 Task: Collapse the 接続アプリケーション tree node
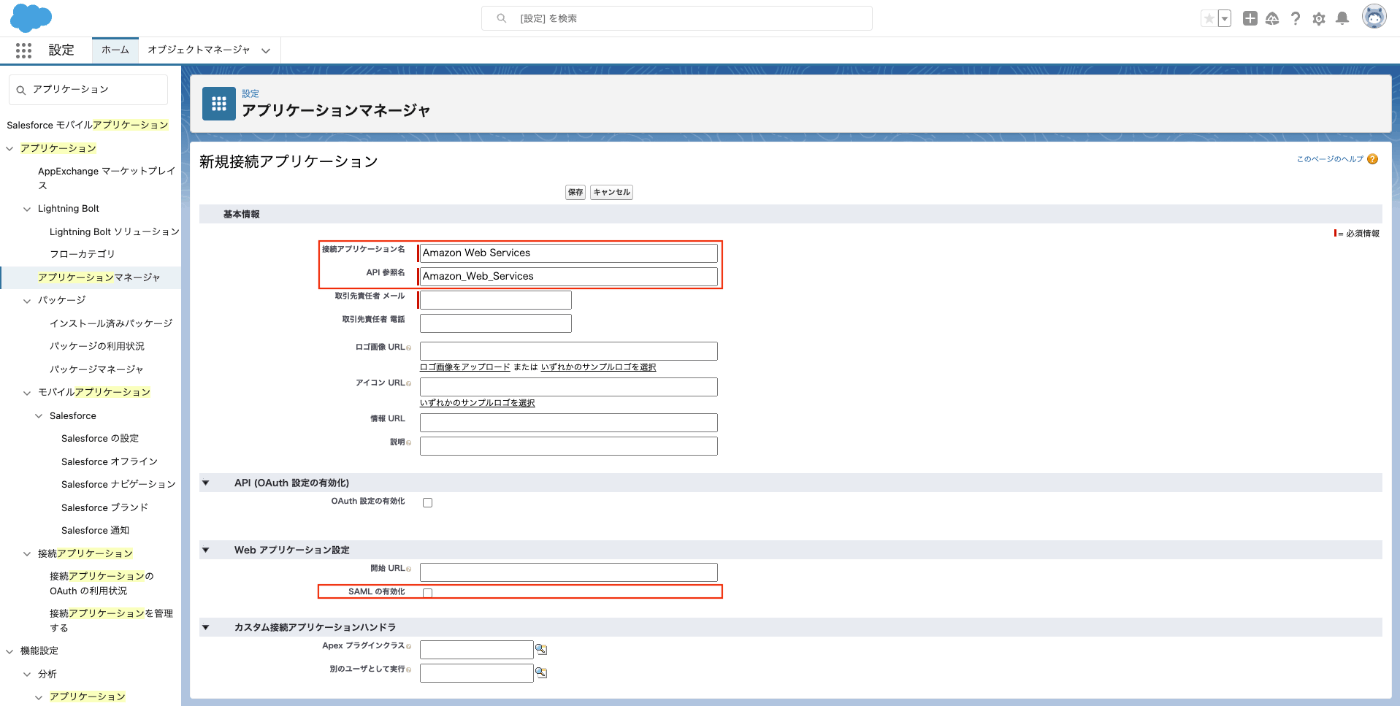[27, 553]
